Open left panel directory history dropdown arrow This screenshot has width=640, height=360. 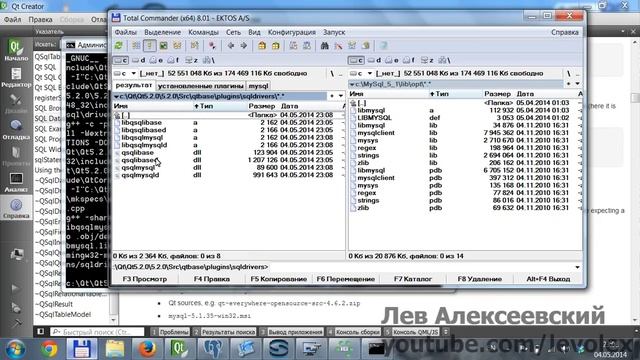coord(341,96)
